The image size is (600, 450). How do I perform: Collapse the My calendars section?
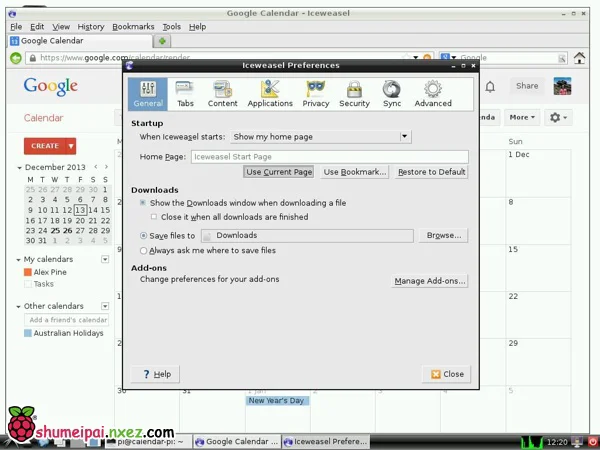(18, 260)
